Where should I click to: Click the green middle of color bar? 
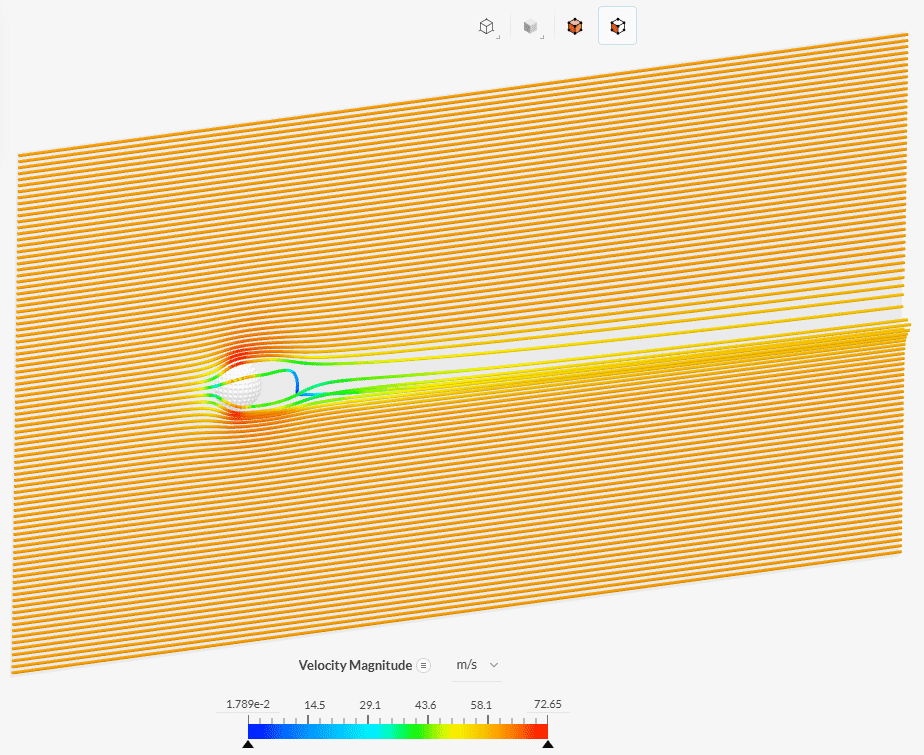point(398,731)
